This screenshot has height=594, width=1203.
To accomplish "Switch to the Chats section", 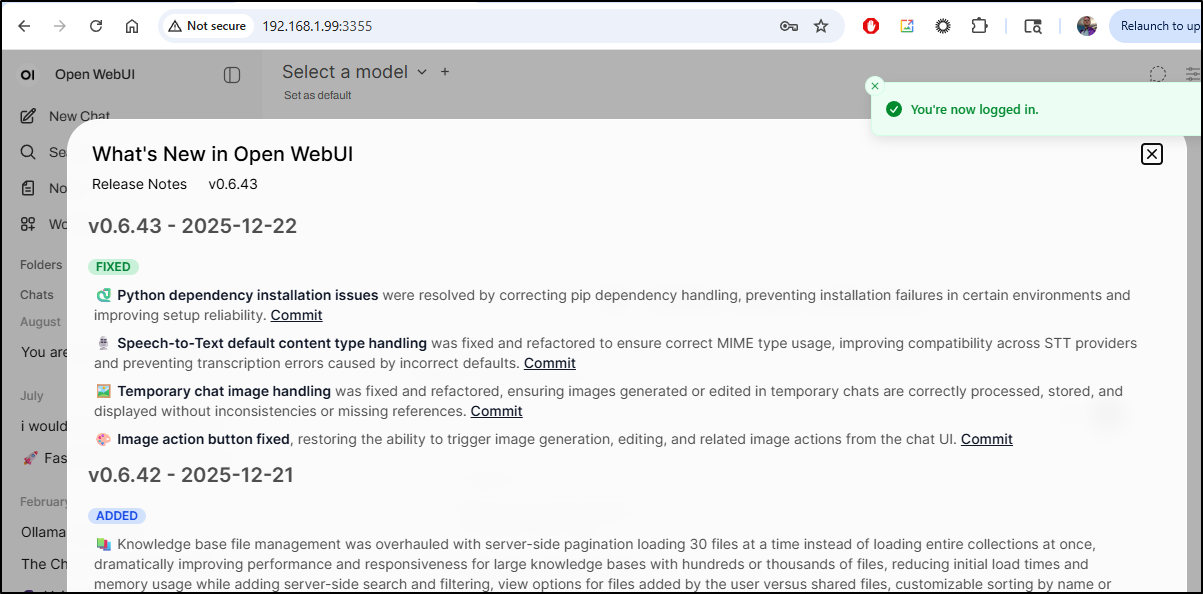I will (x=37, y=294).
